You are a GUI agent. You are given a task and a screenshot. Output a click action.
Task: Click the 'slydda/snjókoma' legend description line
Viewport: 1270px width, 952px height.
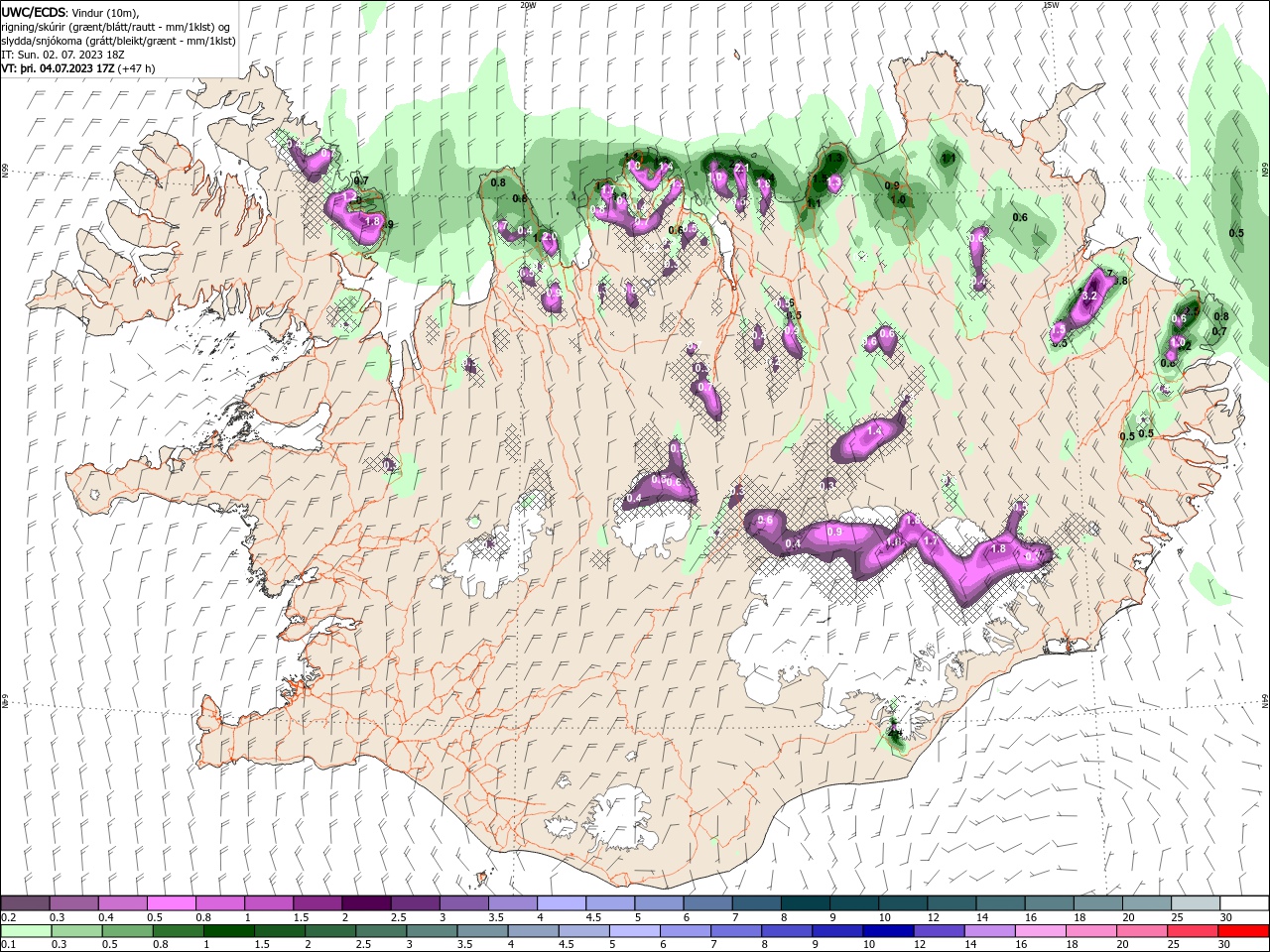pos(118,41)
